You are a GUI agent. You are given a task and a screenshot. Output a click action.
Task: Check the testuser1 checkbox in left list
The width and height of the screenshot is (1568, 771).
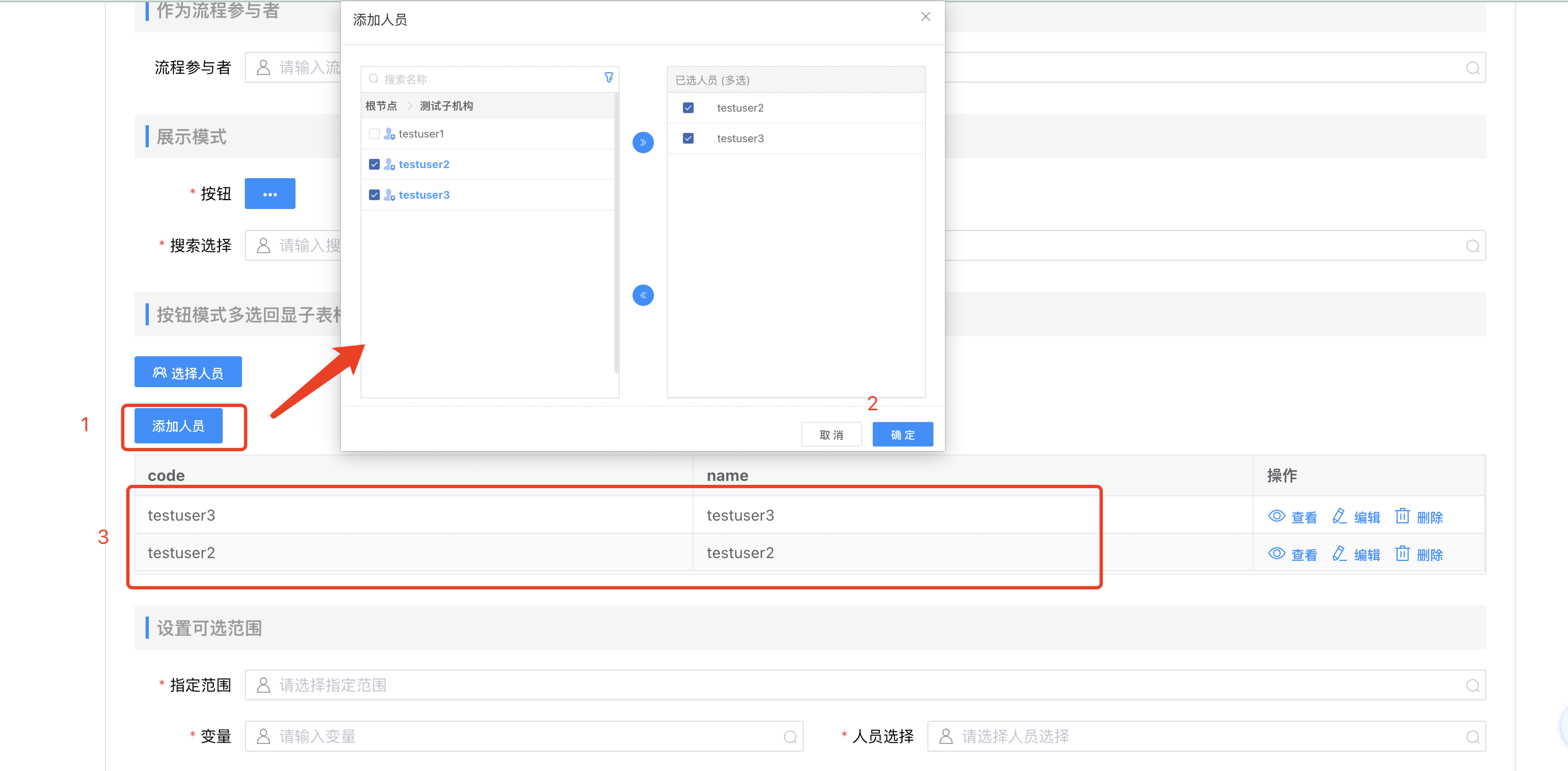click(x=374, y=134)
